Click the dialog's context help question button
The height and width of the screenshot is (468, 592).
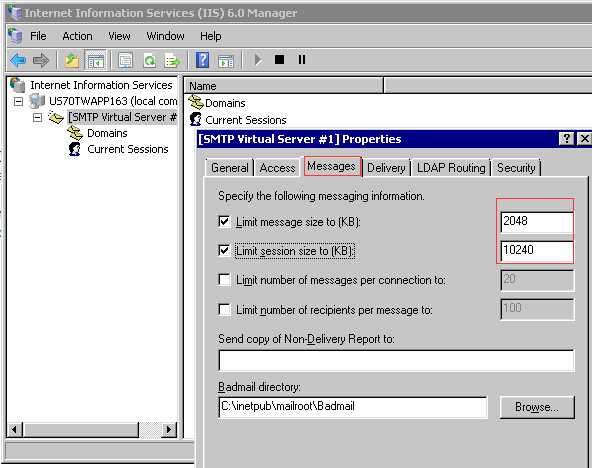(566, 139)
